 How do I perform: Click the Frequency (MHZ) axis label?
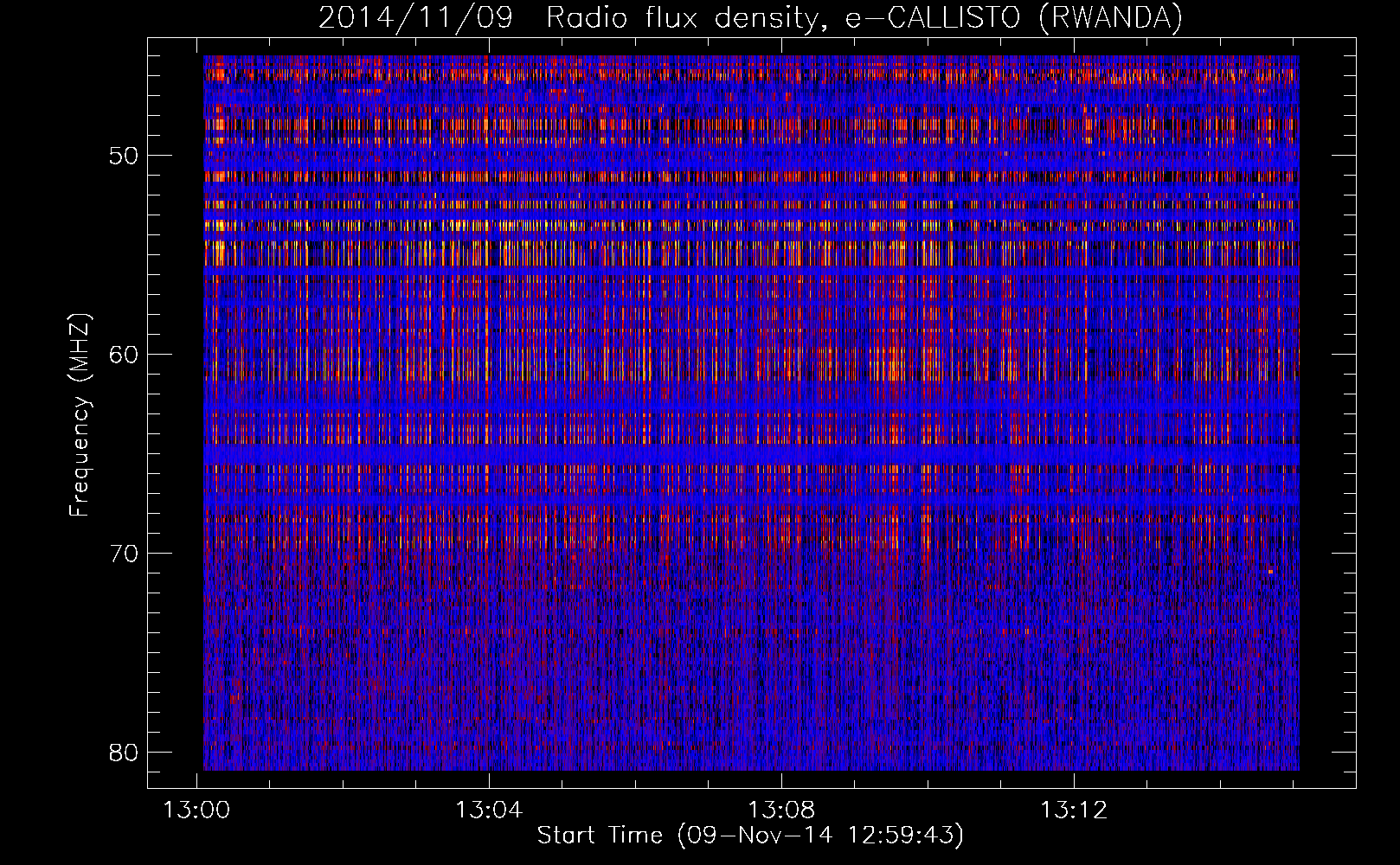[79, 414]
